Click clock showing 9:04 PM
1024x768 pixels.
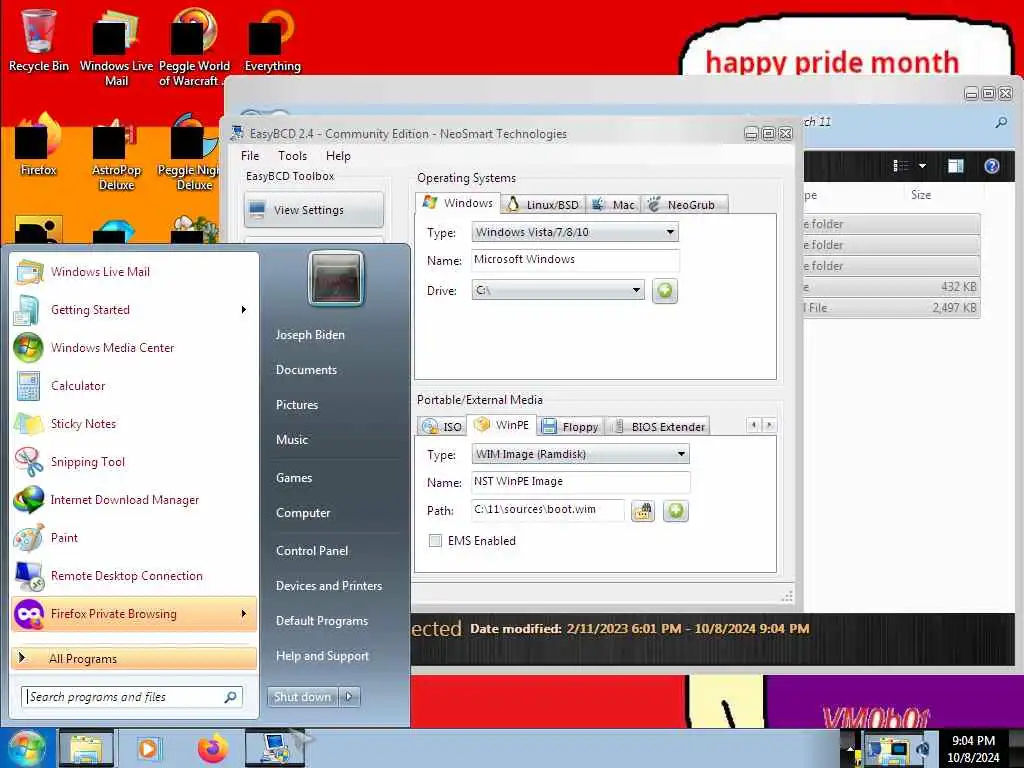(973, 741)
